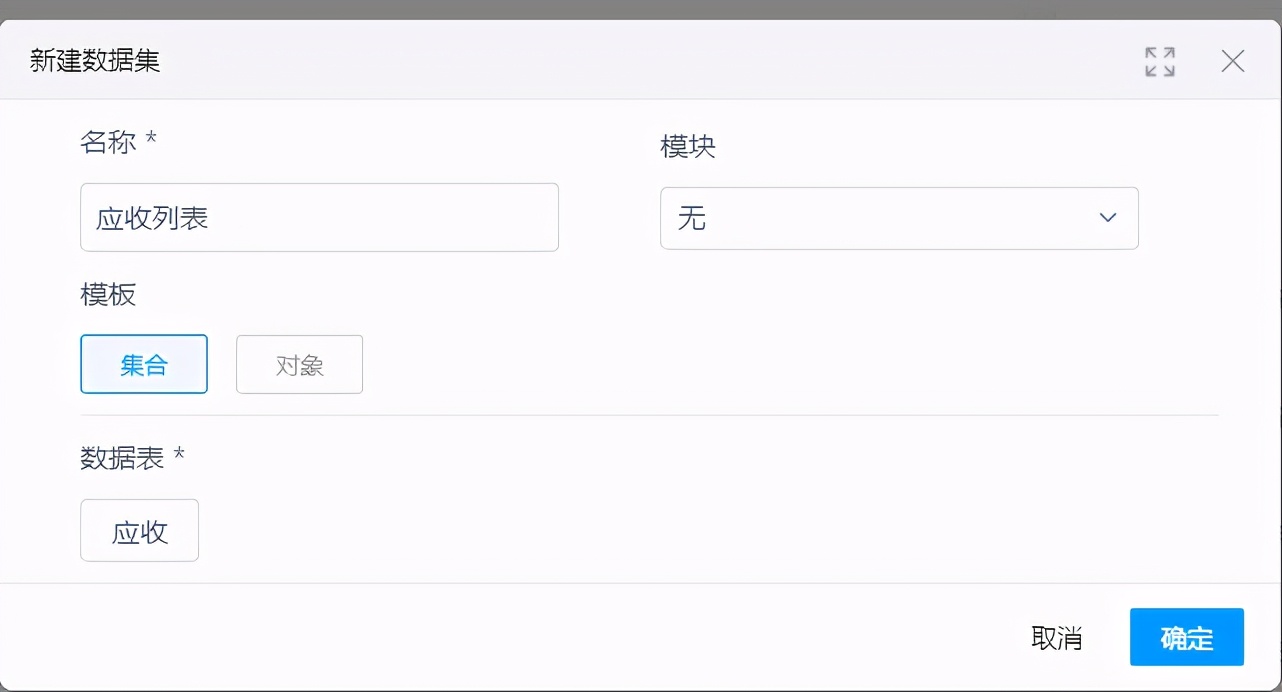
Task: Confirm with the 确定 button
Action: 1186,637
